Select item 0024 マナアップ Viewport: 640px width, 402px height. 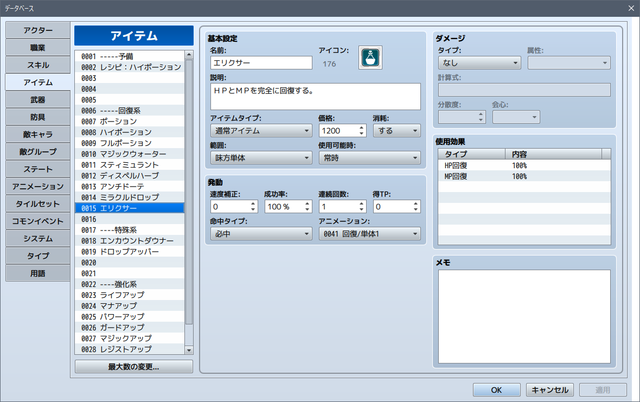(x=130, y=306)
